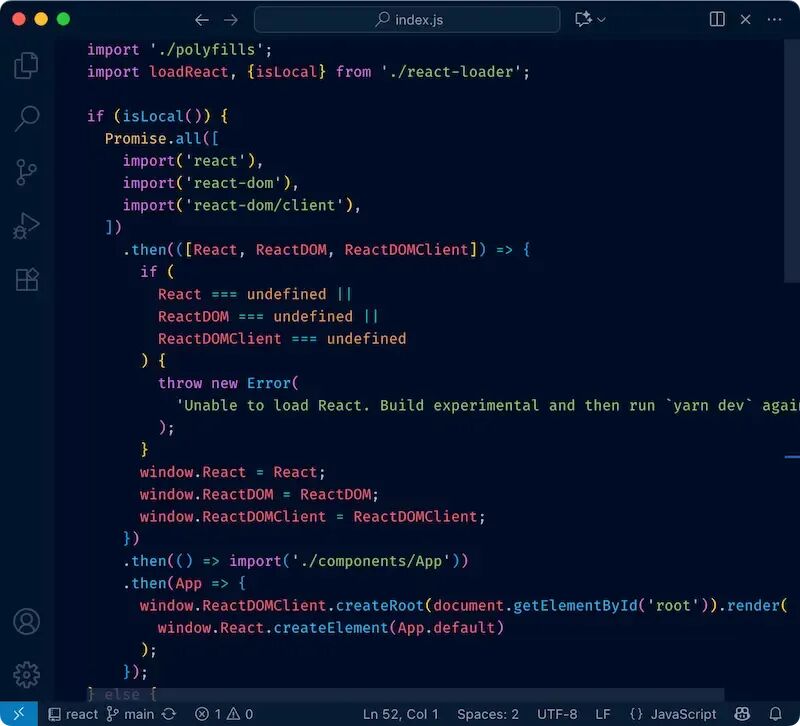Viewport: 800px width, 726px height.
Task: Open the Run and Debug view
Action: (27, 226)
